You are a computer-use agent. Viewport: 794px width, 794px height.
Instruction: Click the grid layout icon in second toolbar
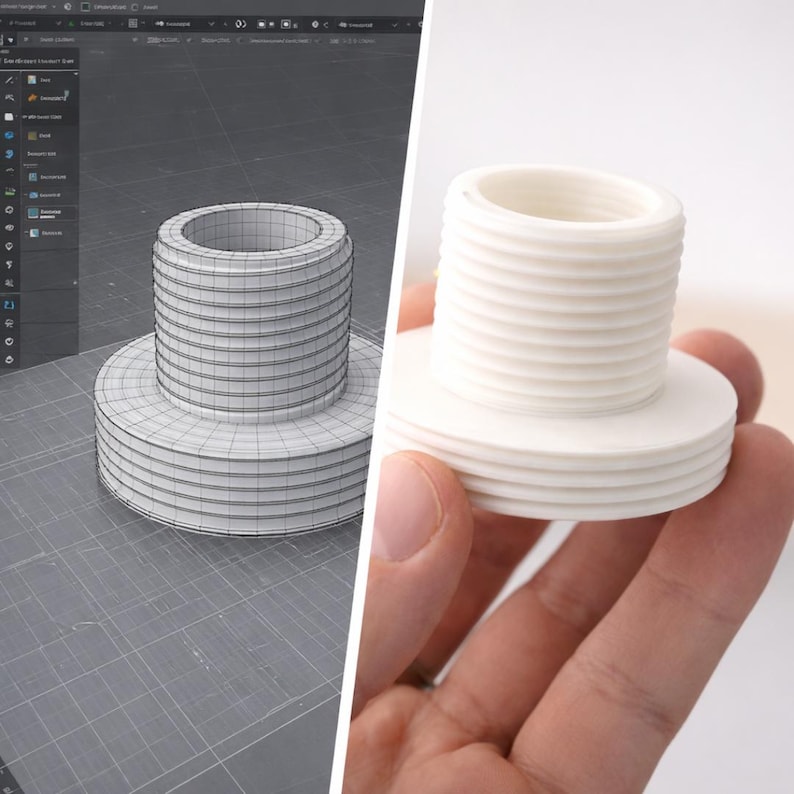(x=133, y=23)
